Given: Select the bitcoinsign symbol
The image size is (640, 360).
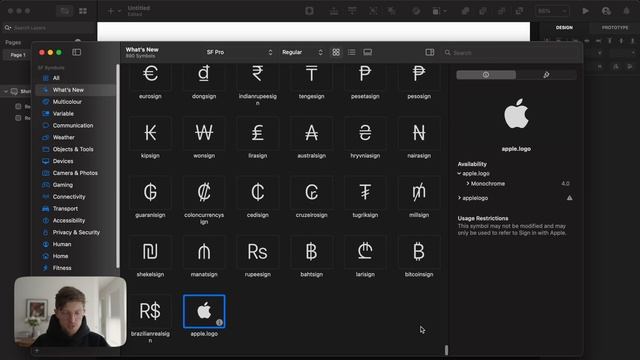Looking at the screenshot, I should (x=419, y=252).
